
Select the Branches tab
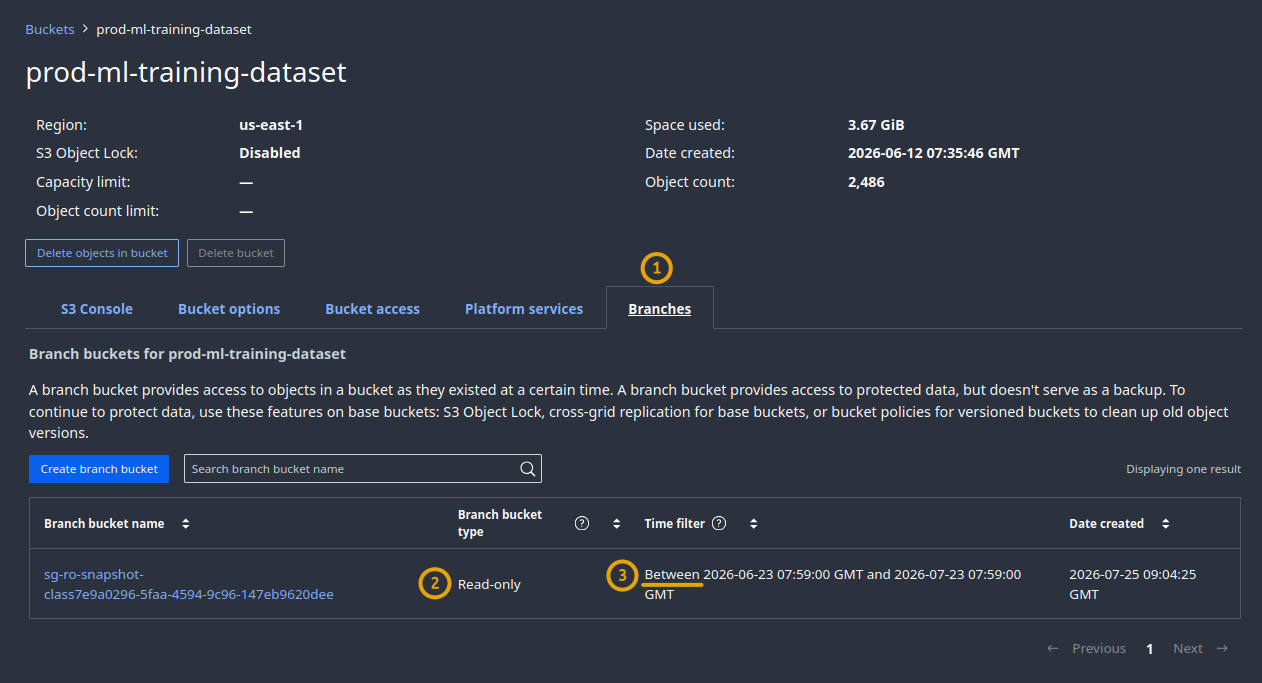tap(660, 309)
